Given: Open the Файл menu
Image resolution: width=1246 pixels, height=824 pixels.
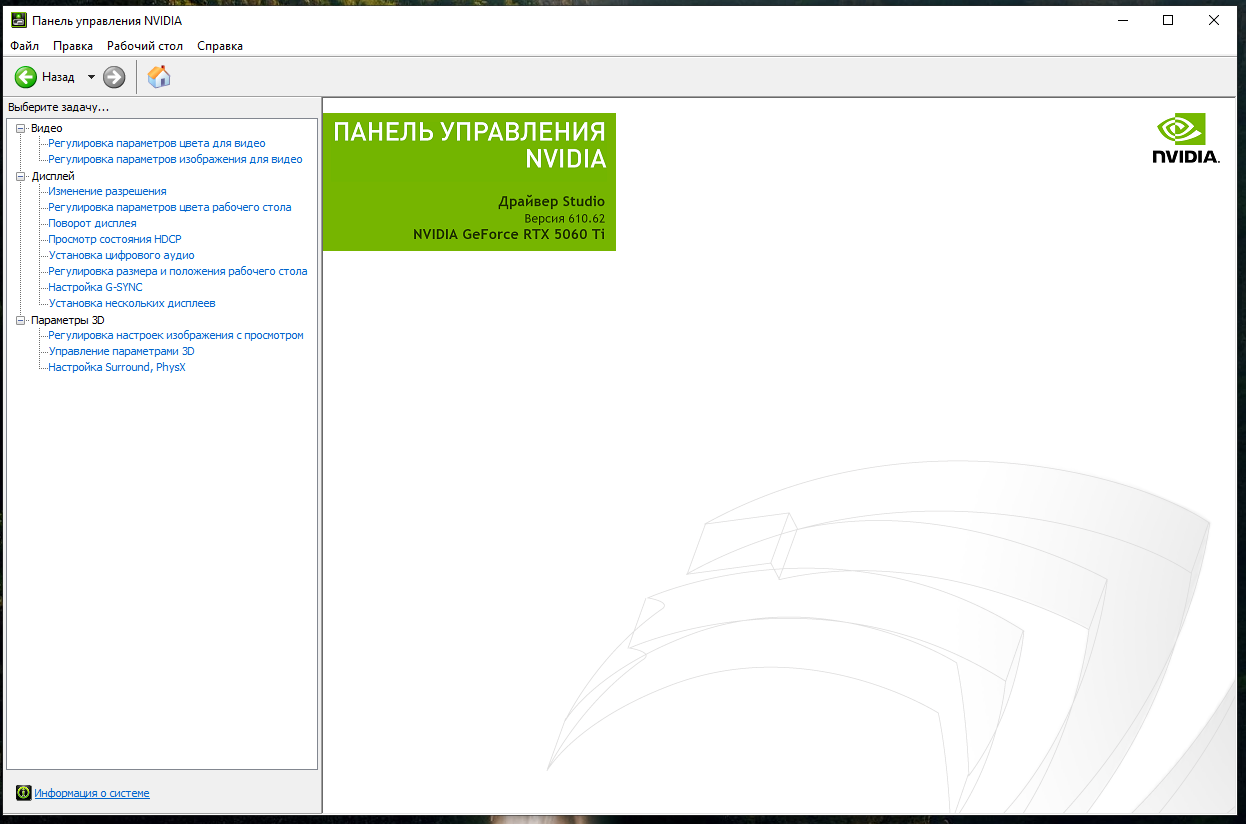Looking at the screenshot, I should tap(25, 46).
